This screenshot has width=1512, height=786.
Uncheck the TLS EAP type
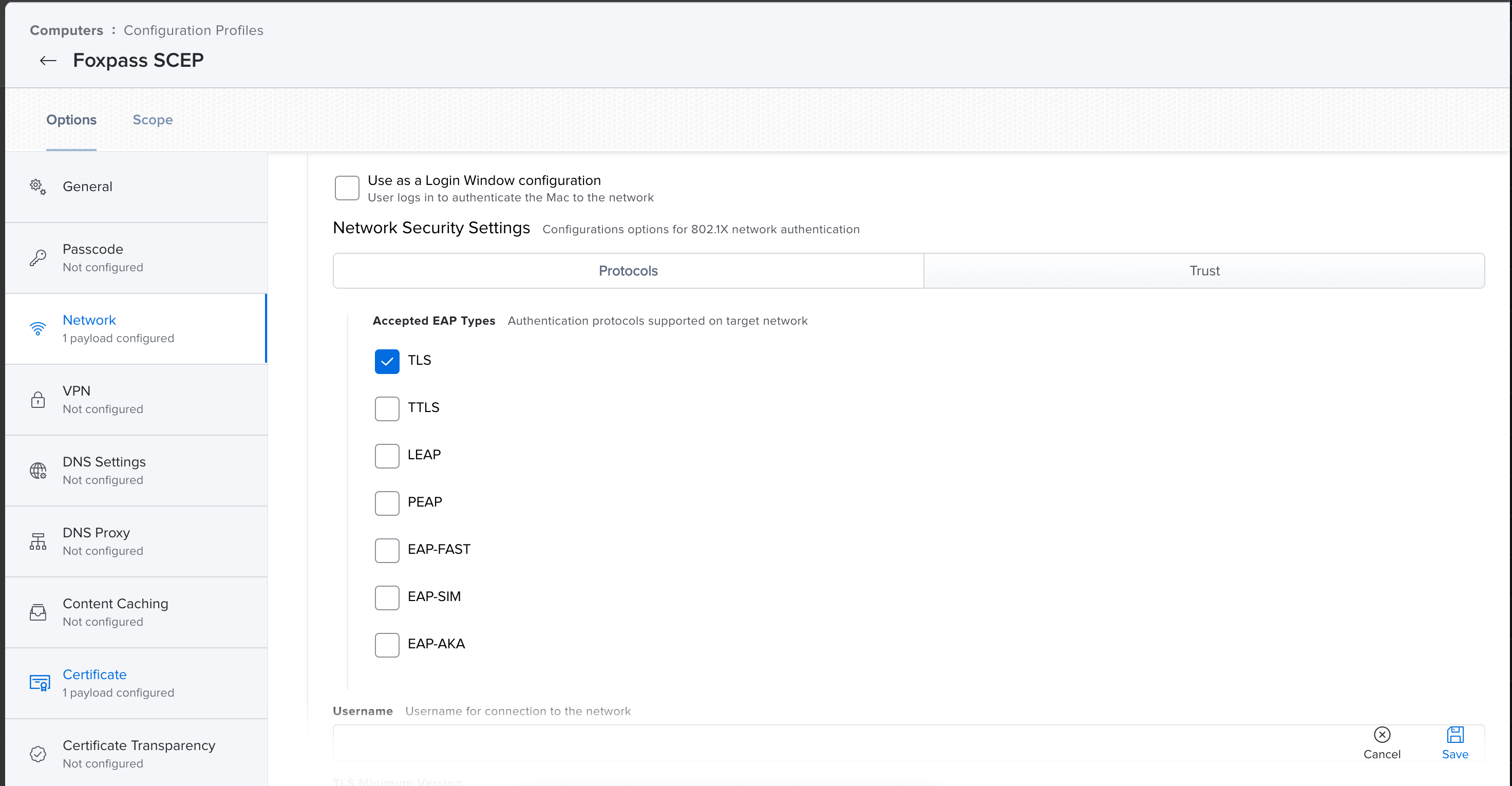[x=387, y=361]
